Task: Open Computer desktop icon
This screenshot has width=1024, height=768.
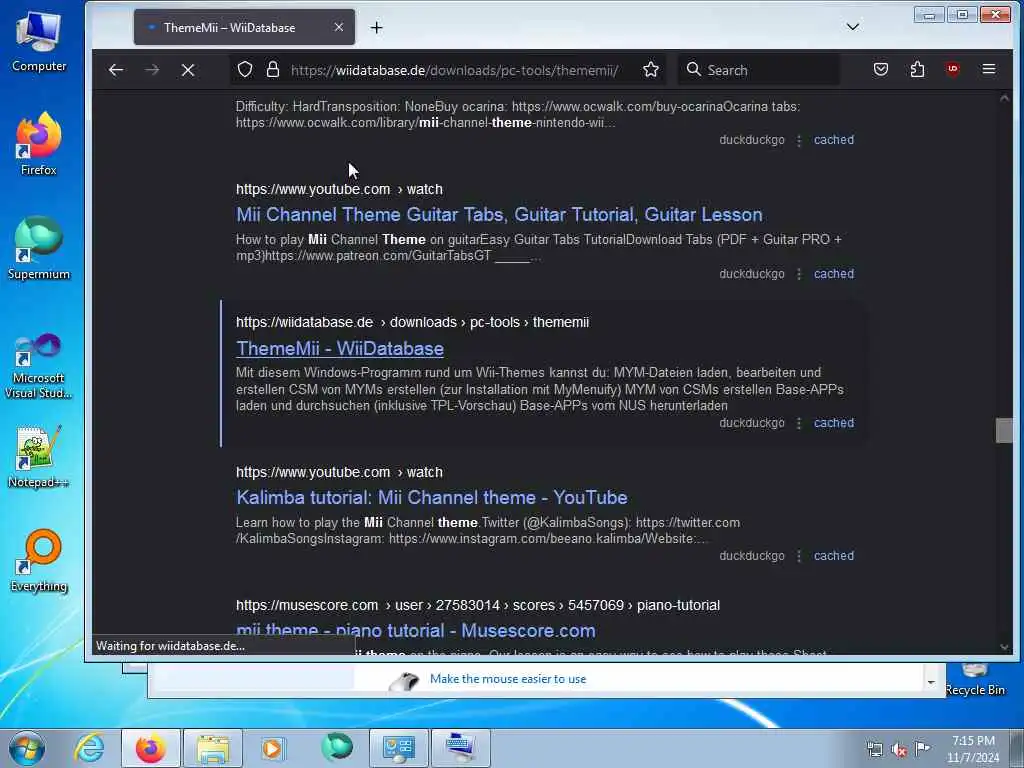Action: click(39, 42)
